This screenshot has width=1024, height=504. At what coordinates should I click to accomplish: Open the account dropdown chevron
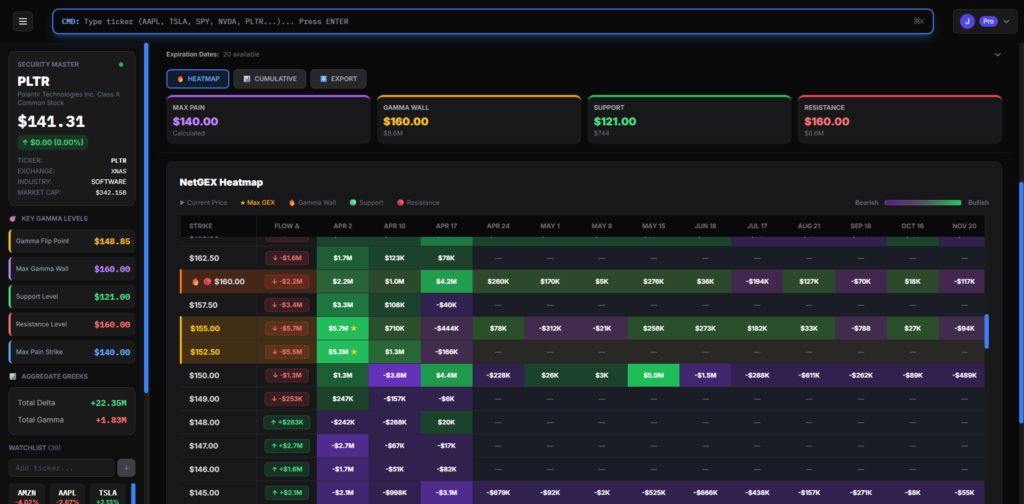tap(1006, 22)
